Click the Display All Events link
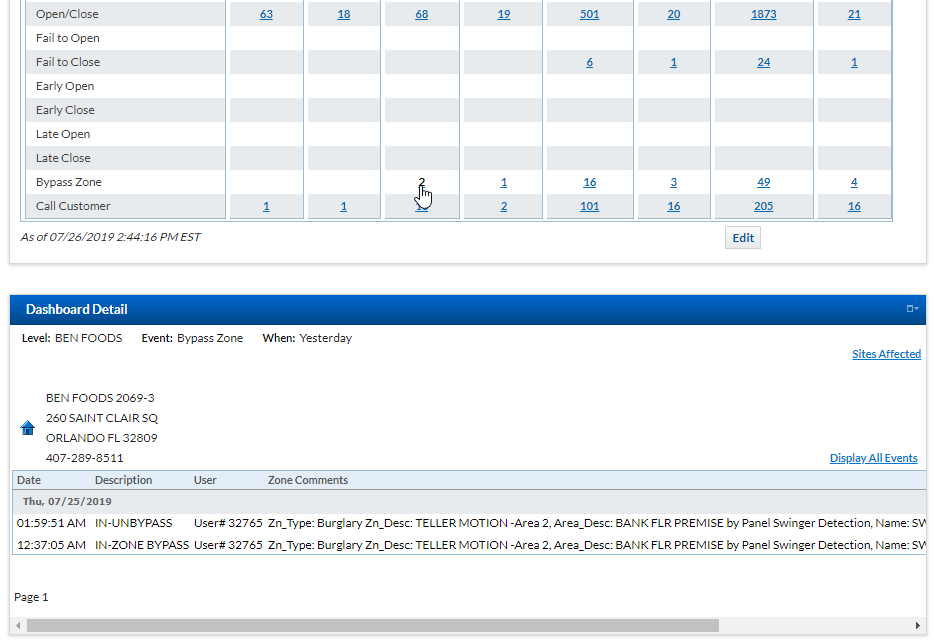The image size is (934, 644). coord(873,458)
